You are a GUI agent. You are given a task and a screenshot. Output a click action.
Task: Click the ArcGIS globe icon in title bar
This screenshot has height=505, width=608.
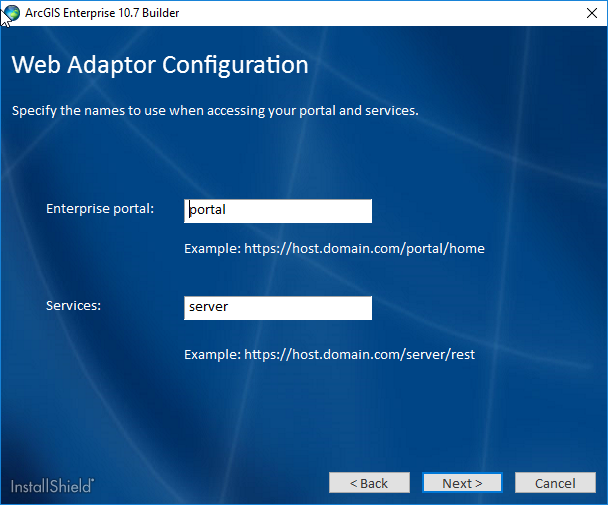tap(12, 12)
